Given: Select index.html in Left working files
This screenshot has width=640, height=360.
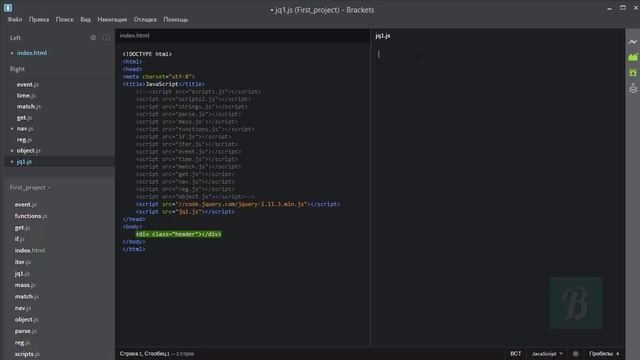Looking at the screenshot, I should click(x=32, y=53).
